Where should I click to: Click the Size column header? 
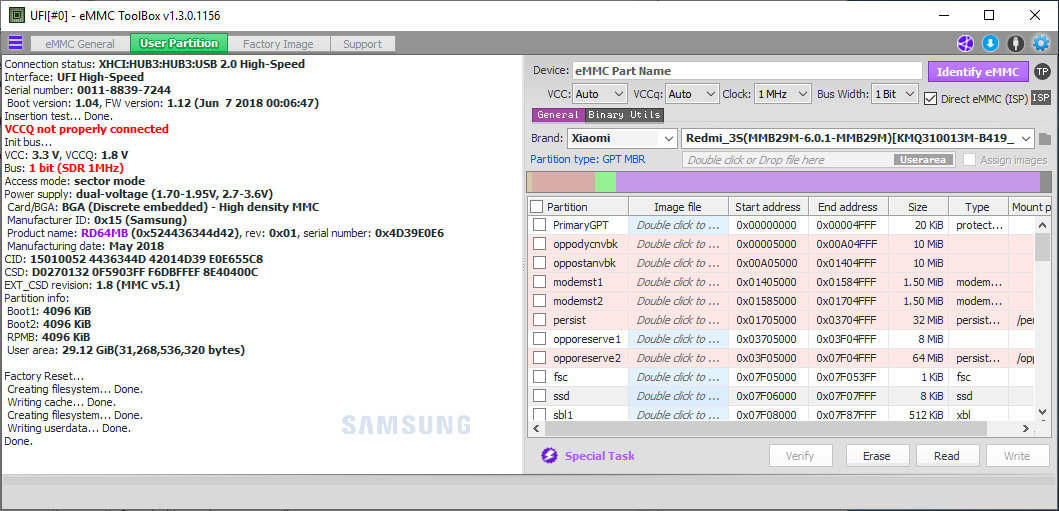click(x=918, y=207)
